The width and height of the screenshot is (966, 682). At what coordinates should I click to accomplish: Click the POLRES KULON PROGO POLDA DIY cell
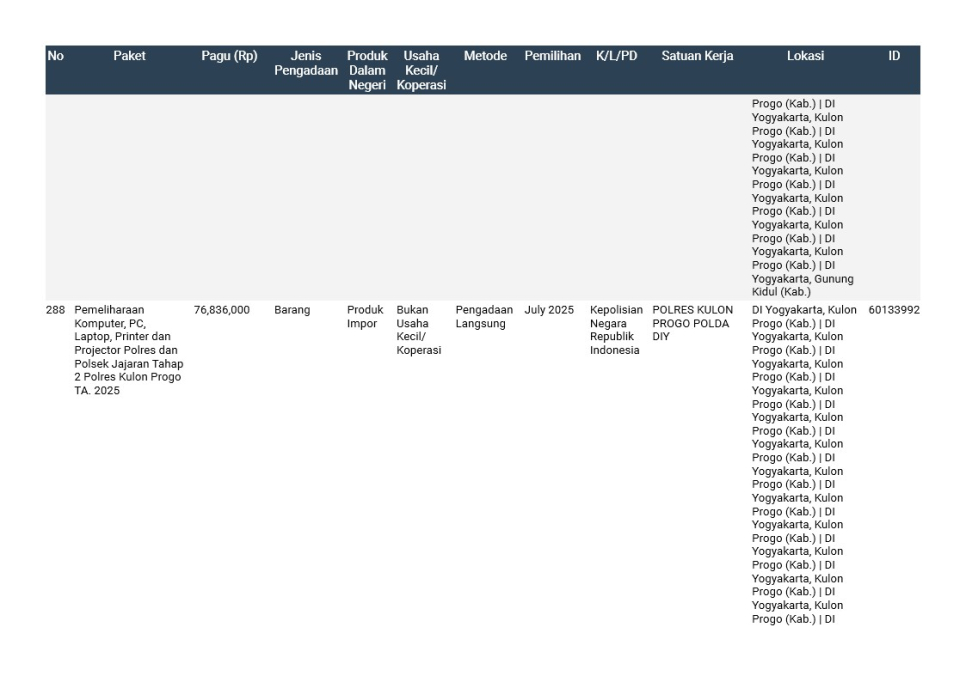click(693, 323)
